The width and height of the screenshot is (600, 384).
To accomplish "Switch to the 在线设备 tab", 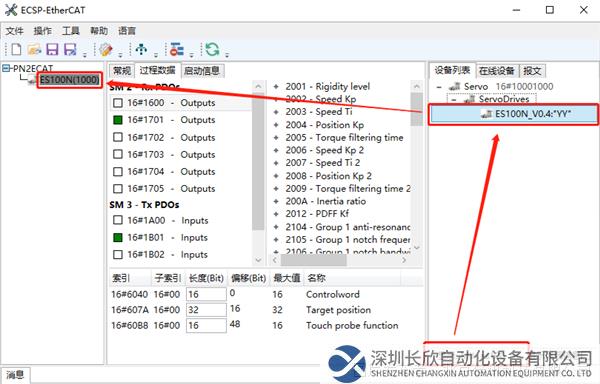I will click(497, 71).
